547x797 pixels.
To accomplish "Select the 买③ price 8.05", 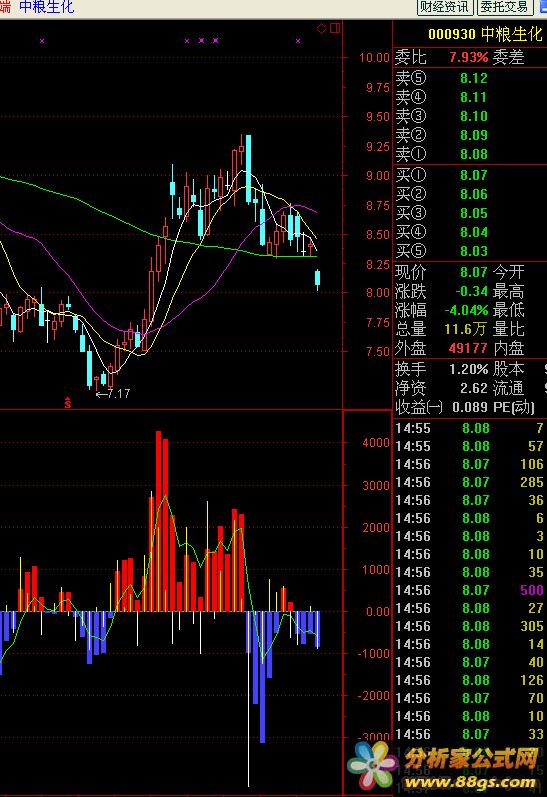I will pos(474,213).
